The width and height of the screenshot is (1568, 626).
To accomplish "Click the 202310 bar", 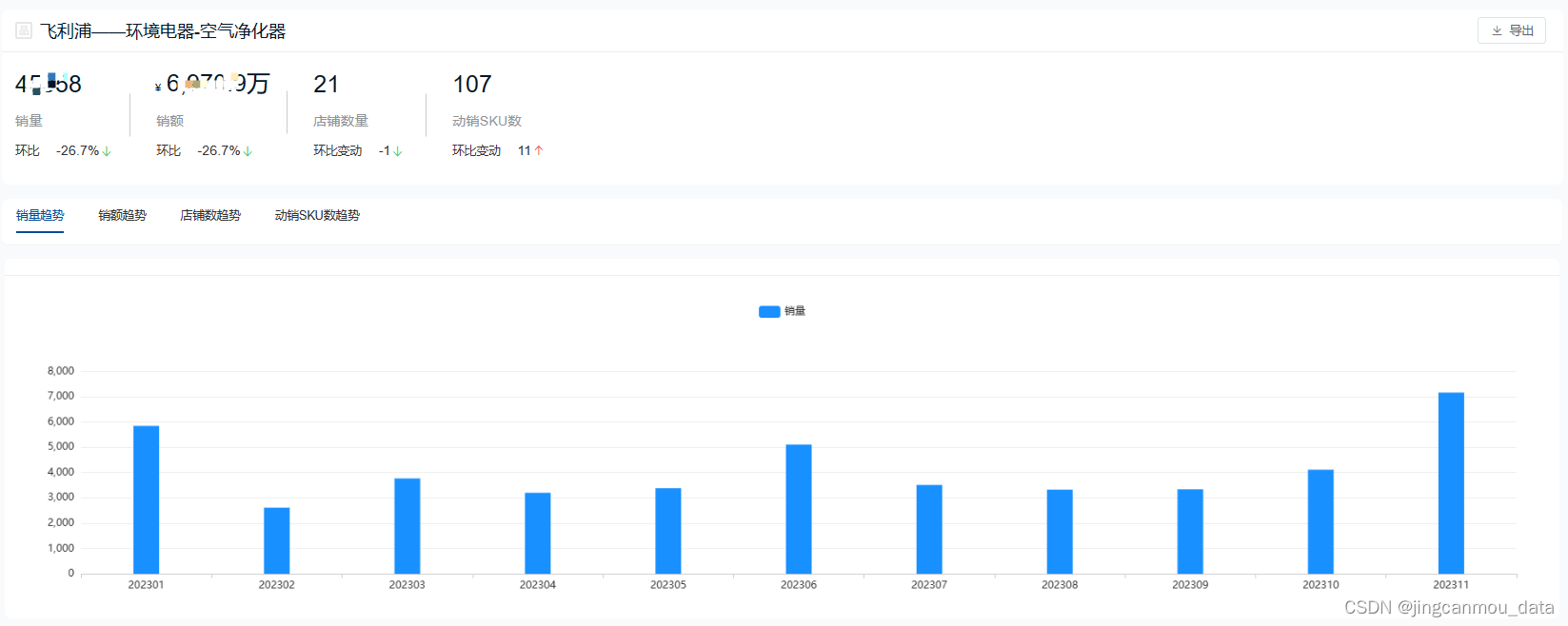I will click(1320, 521).
